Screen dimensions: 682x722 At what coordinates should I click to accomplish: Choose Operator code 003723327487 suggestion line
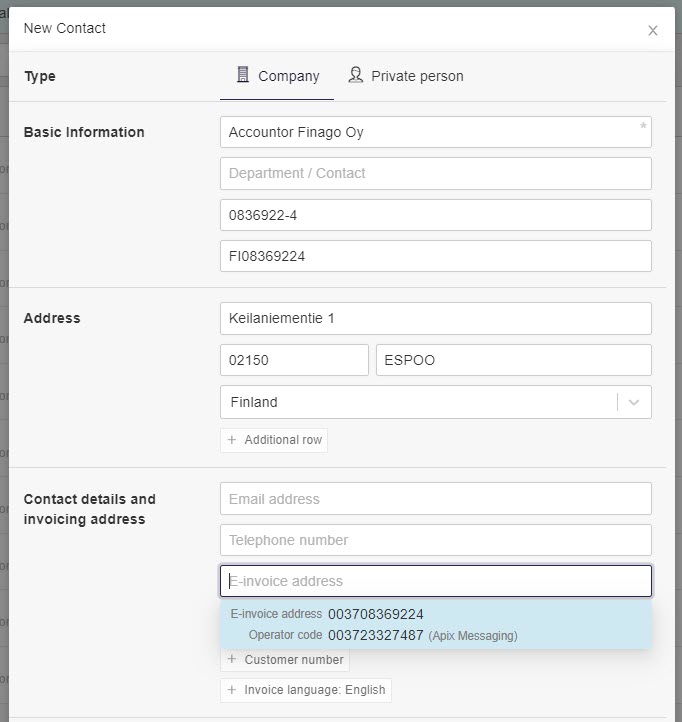[x=383, y=635]
